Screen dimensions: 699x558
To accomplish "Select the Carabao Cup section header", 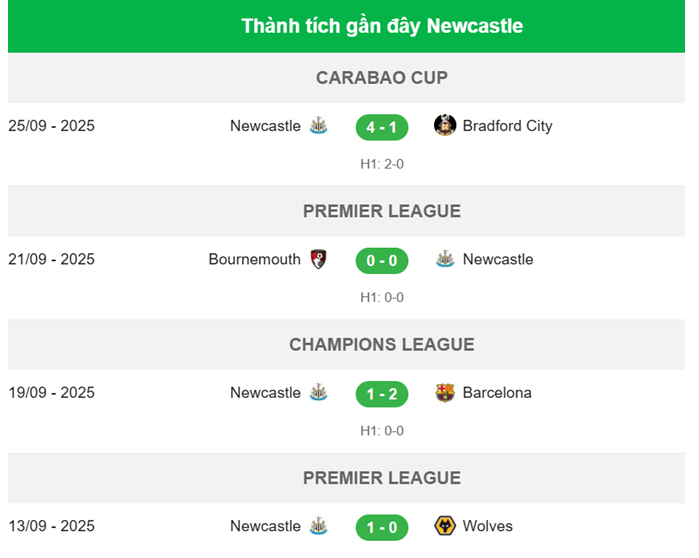I will [382, 78].
